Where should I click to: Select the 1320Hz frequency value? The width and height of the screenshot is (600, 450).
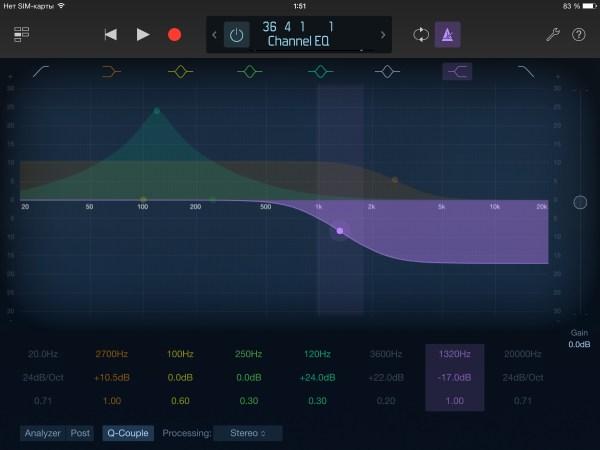tap(455, 354)
